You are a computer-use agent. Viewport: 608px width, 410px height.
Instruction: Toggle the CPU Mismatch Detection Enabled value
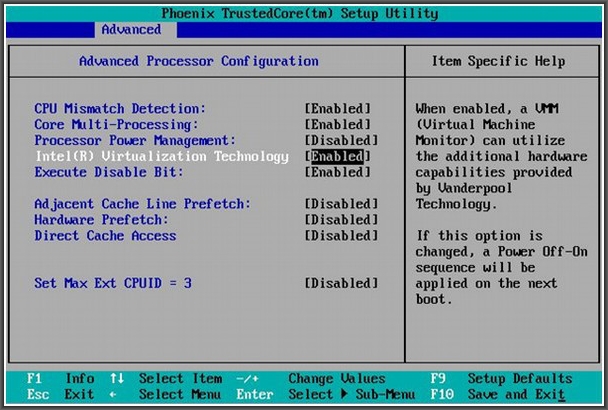click(337, 109)
